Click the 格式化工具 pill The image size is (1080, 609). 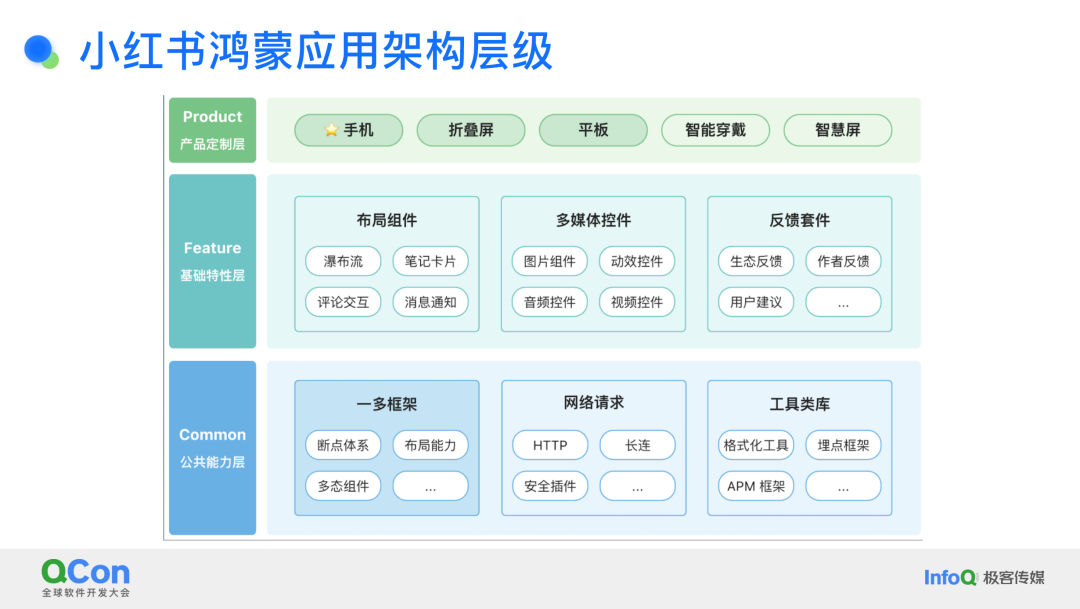click(x=756, y=445)
